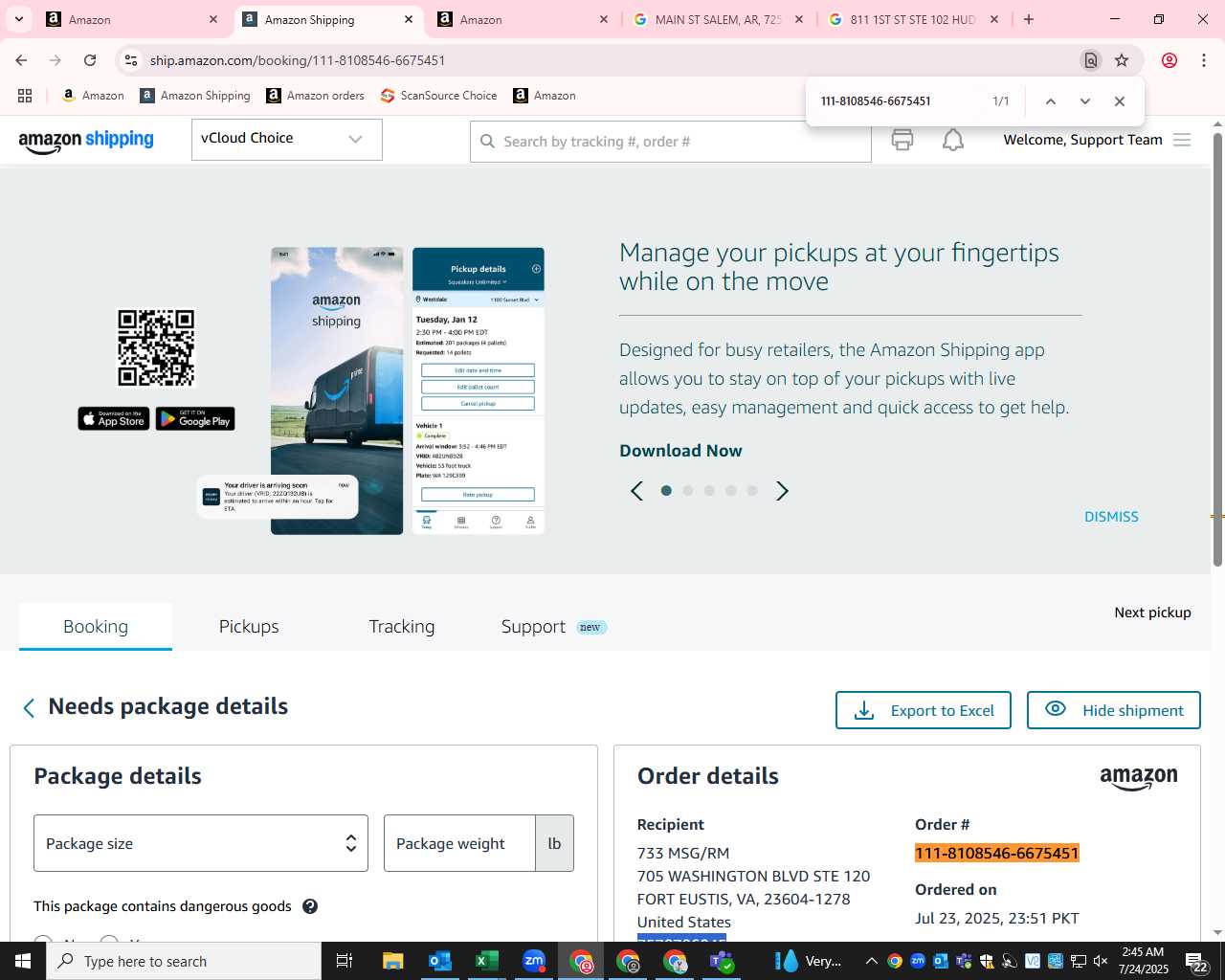1225x980 pixels.
Task: Open the Amazon Shipping bookmark
Action: click(x=195, y=96)
